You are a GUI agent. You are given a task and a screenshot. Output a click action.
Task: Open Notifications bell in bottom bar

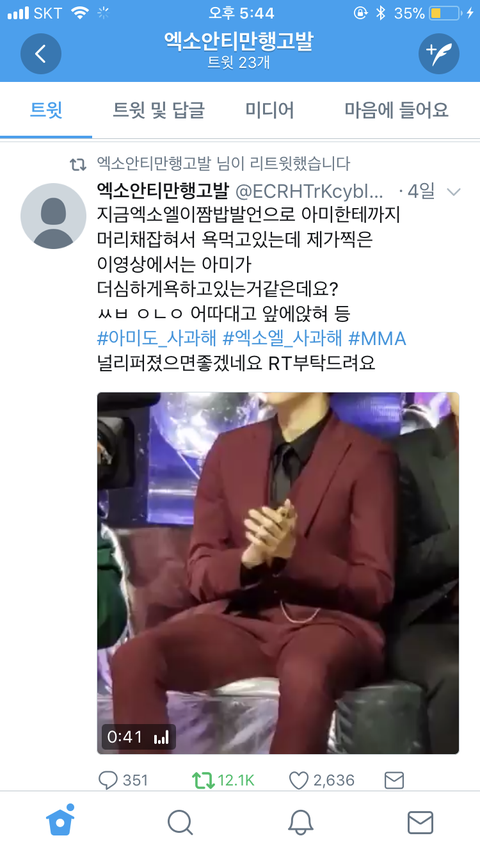pos(300,822)
